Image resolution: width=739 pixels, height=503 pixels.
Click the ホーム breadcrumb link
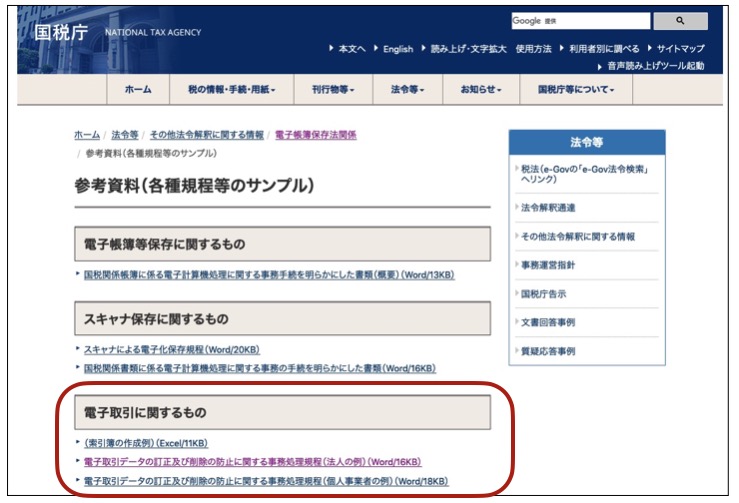tap(87, 134)
